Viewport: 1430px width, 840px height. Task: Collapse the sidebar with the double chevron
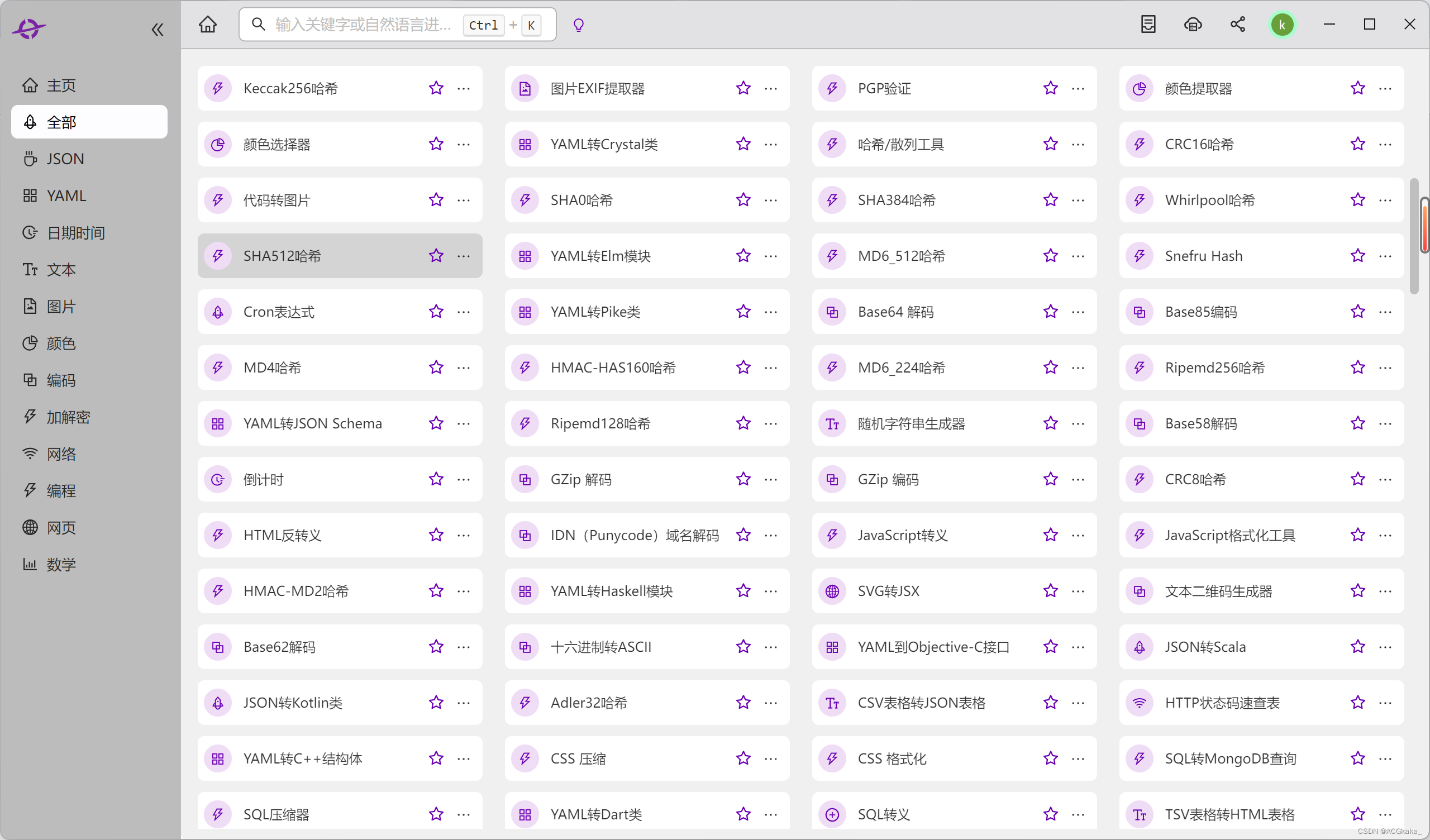pos(157,30)
